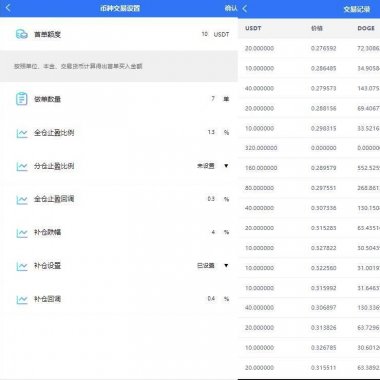Edit the 做单数量 value 7

pyautogui.click(x=213, y=99)
